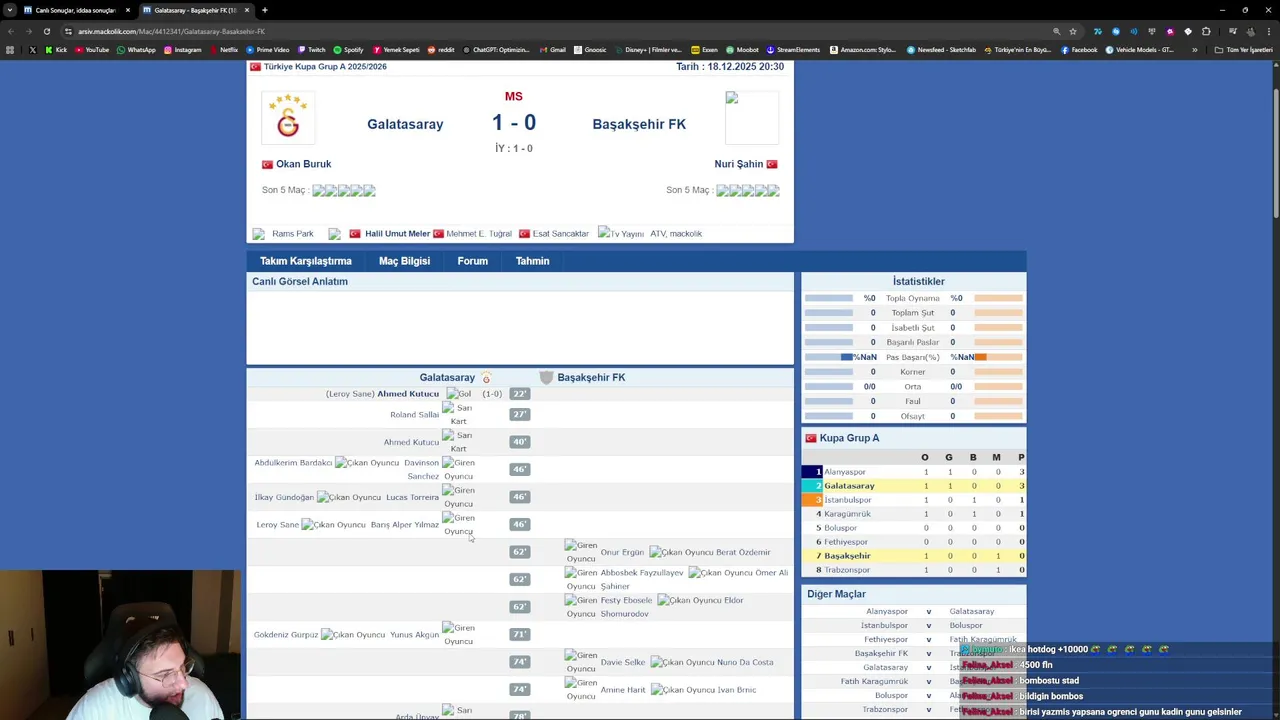Click the 1 - 0 final score
The height and width of the screenshot is (720, 1280).
pos(514,123)
